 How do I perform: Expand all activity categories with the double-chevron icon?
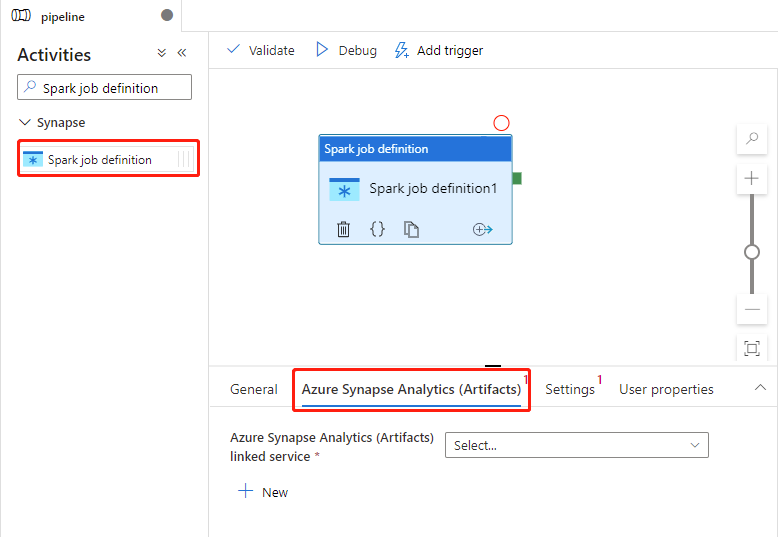161,53
